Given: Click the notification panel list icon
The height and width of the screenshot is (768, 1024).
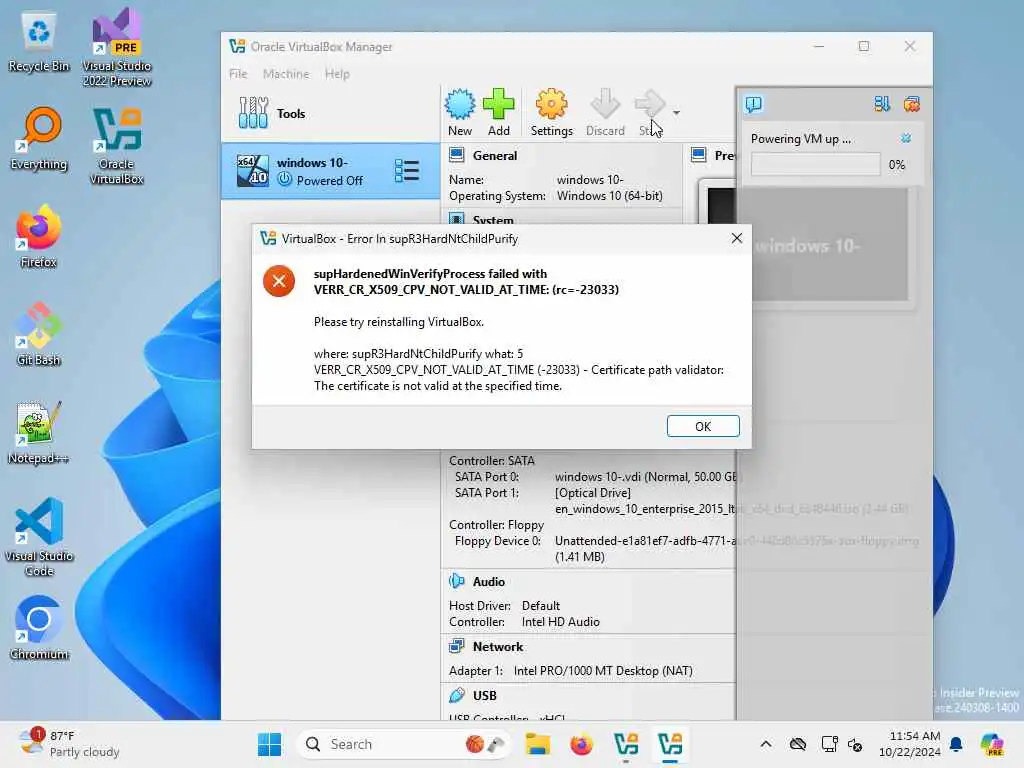Looking at the screenshot, I should pos(882,104).
